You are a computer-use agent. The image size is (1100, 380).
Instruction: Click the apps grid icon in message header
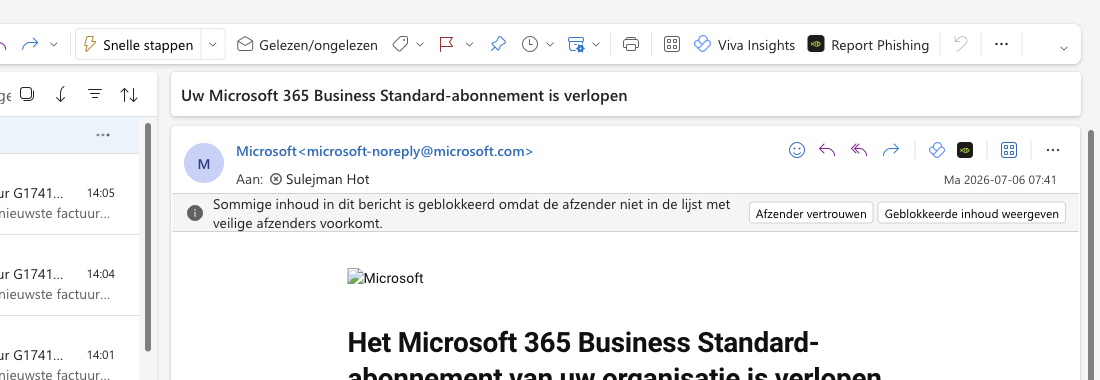pos(1009,150)
